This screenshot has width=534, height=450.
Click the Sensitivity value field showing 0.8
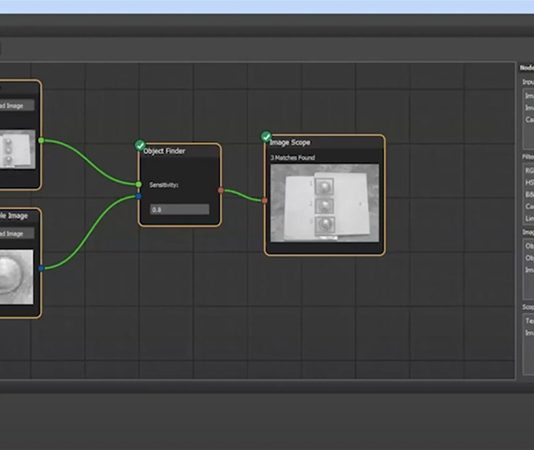click(179, 210)
